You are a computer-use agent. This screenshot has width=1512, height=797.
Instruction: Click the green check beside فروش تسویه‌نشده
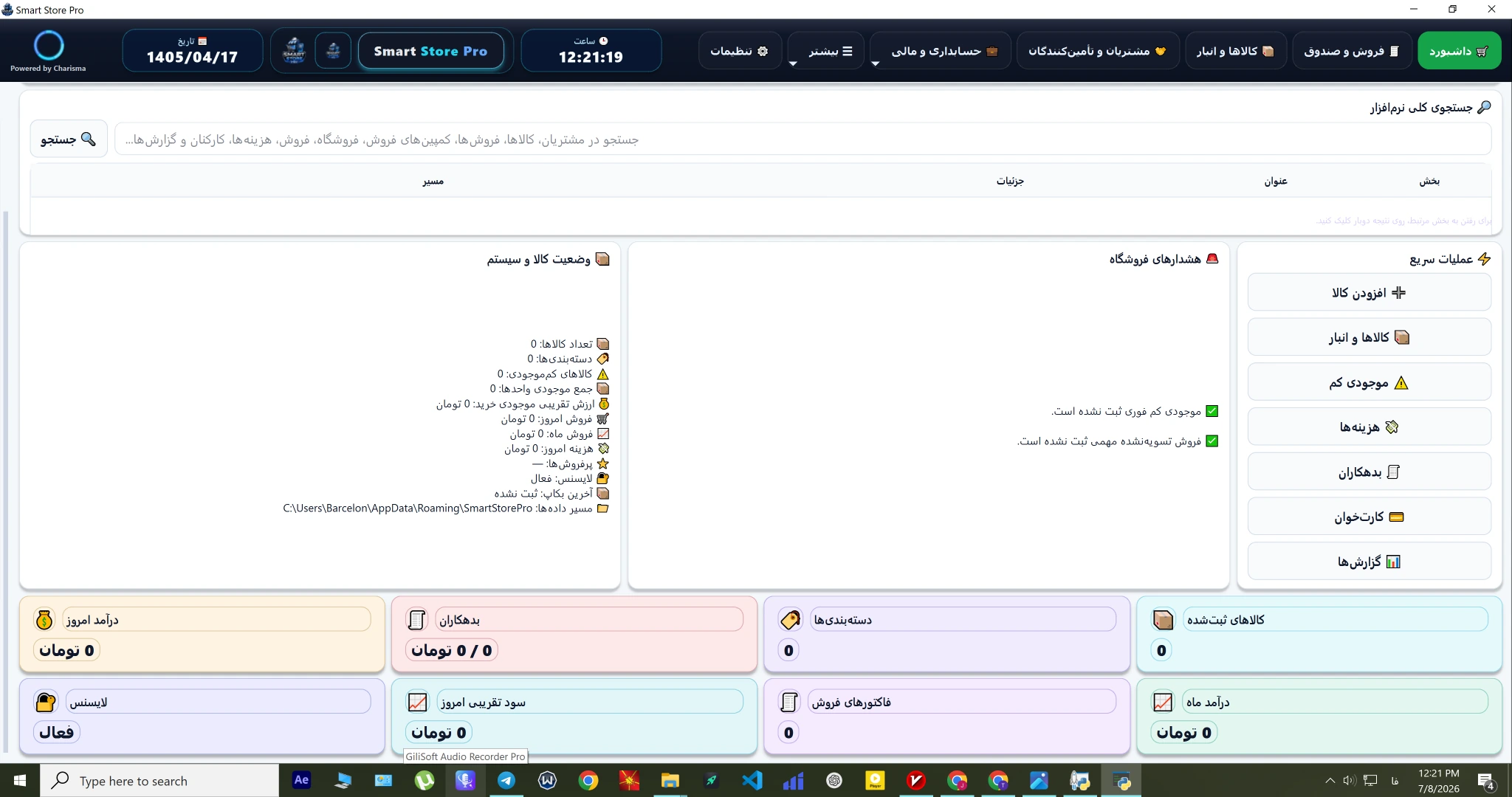[x=1212, y=441]
